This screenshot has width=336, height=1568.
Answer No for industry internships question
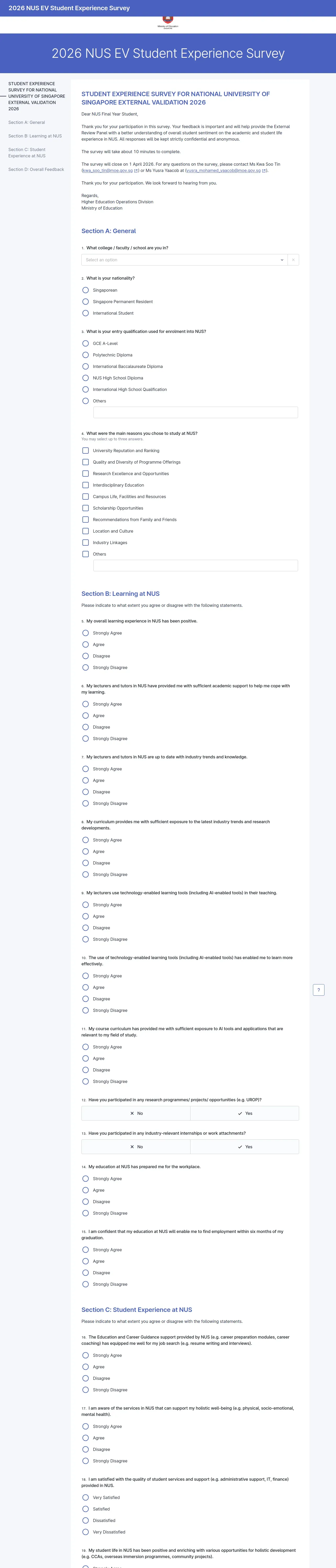136,1147
